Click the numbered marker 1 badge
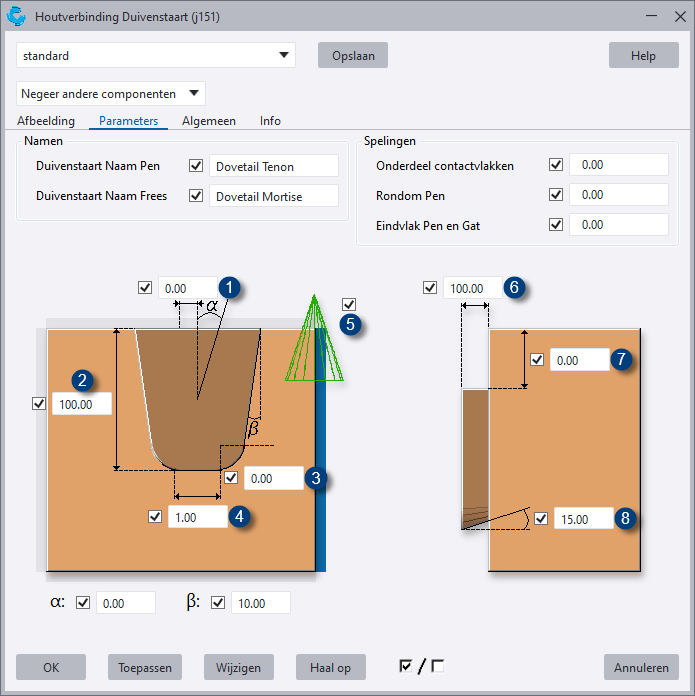 (x=231, y=288)
